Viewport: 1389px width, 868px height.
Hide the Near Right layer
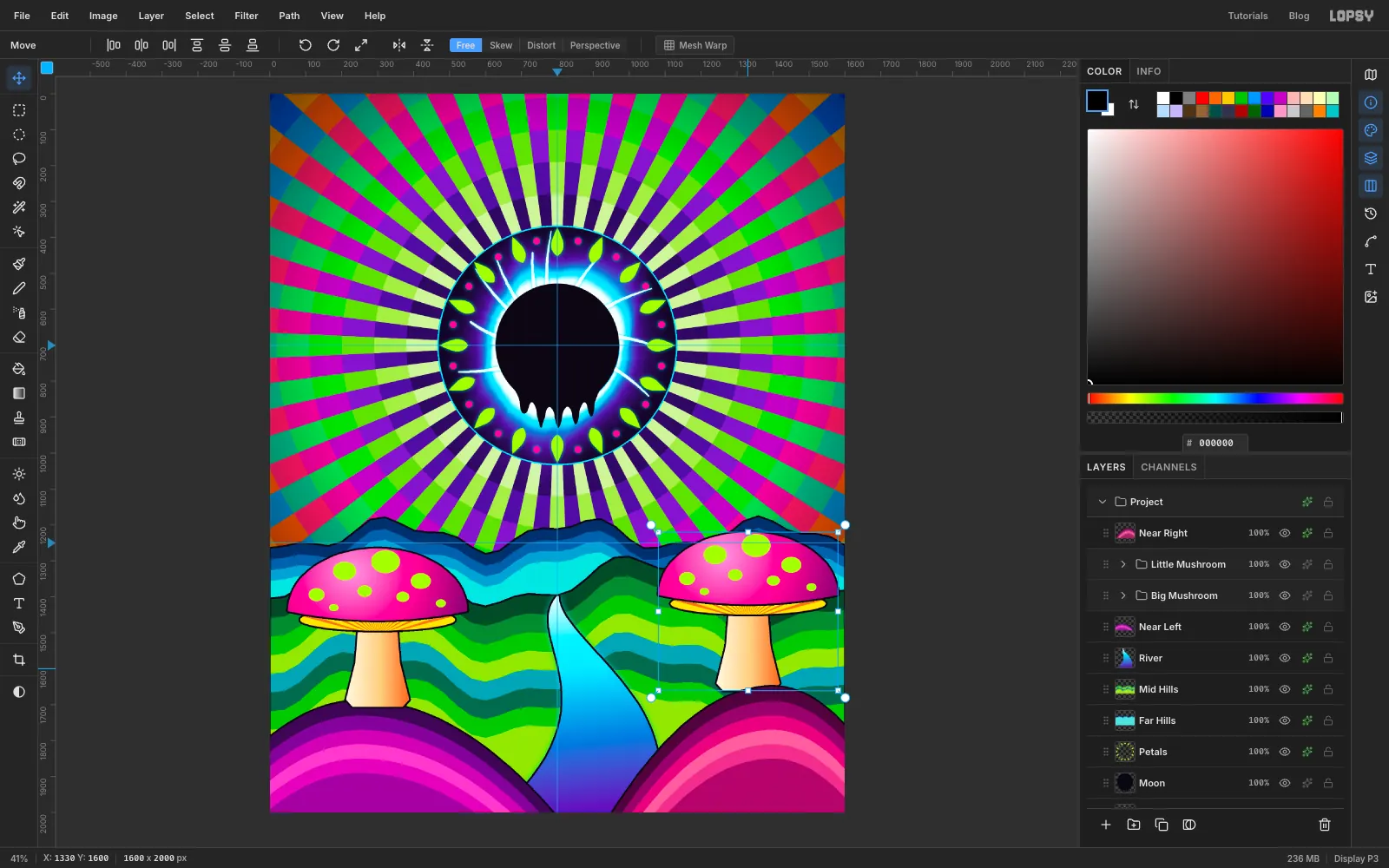pos(1285,533)
